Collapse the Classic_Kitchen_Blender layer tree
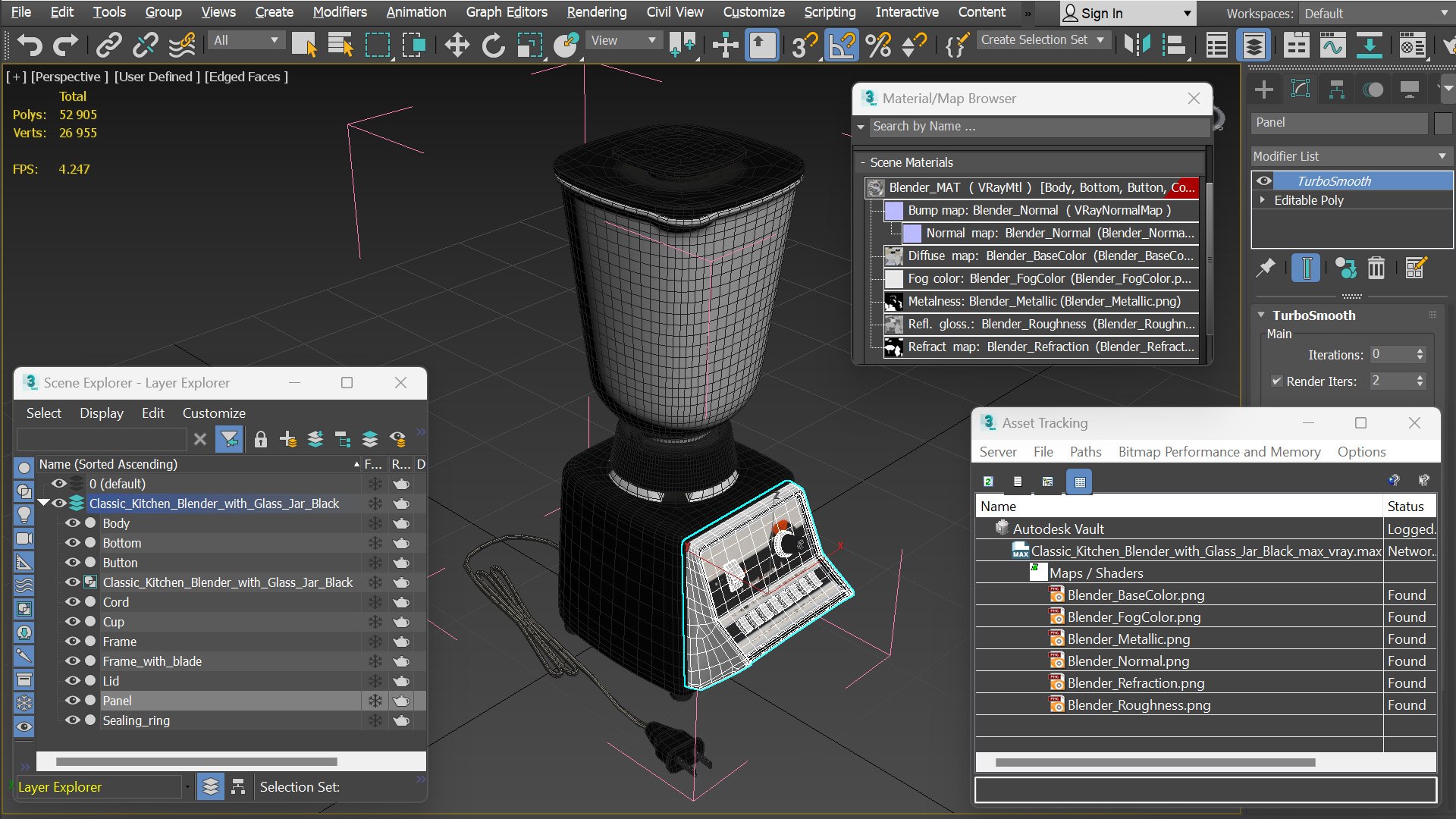This screenshot has width=1456, height=819. pos(43,503)
